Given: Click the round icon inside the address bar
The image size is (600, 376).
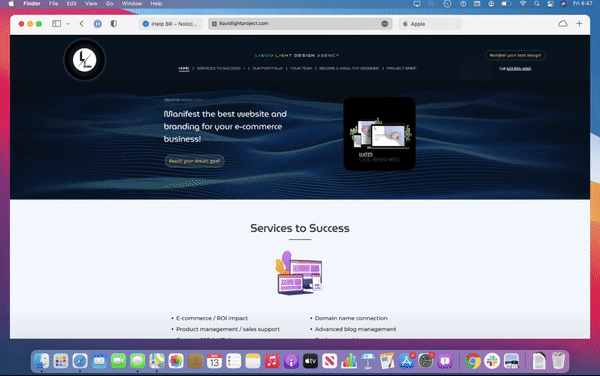Looking at the screenshot, I should pos(385,24).
